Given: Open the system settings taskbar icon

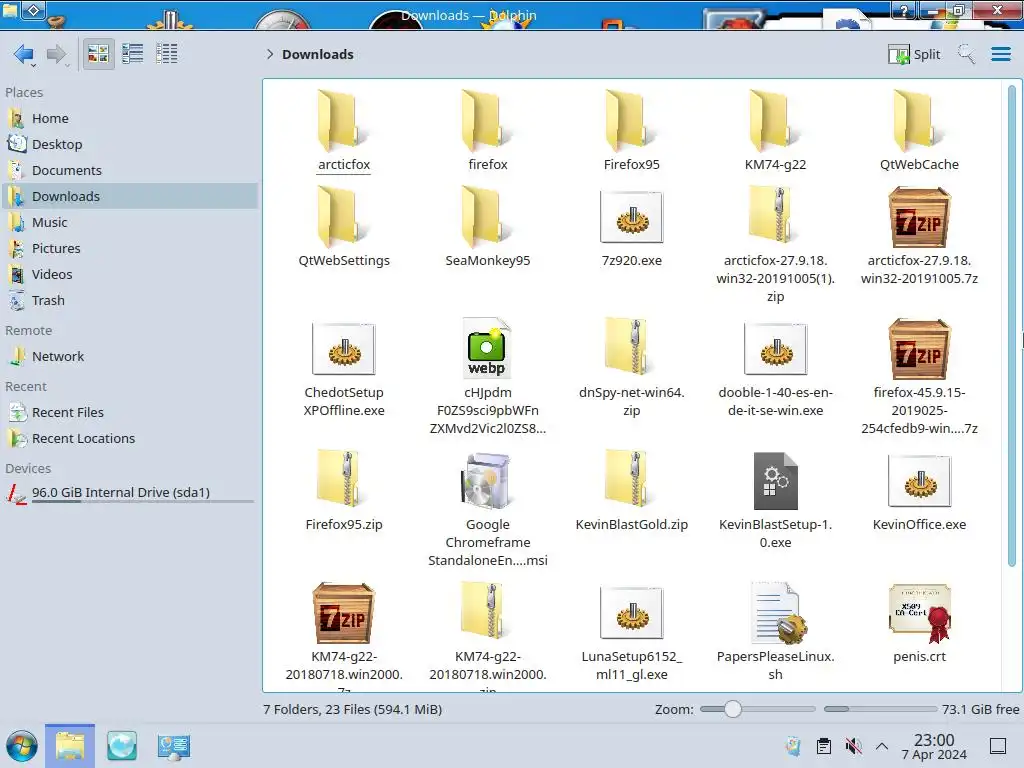Looking at the screenshot, I should pos(173,746).
